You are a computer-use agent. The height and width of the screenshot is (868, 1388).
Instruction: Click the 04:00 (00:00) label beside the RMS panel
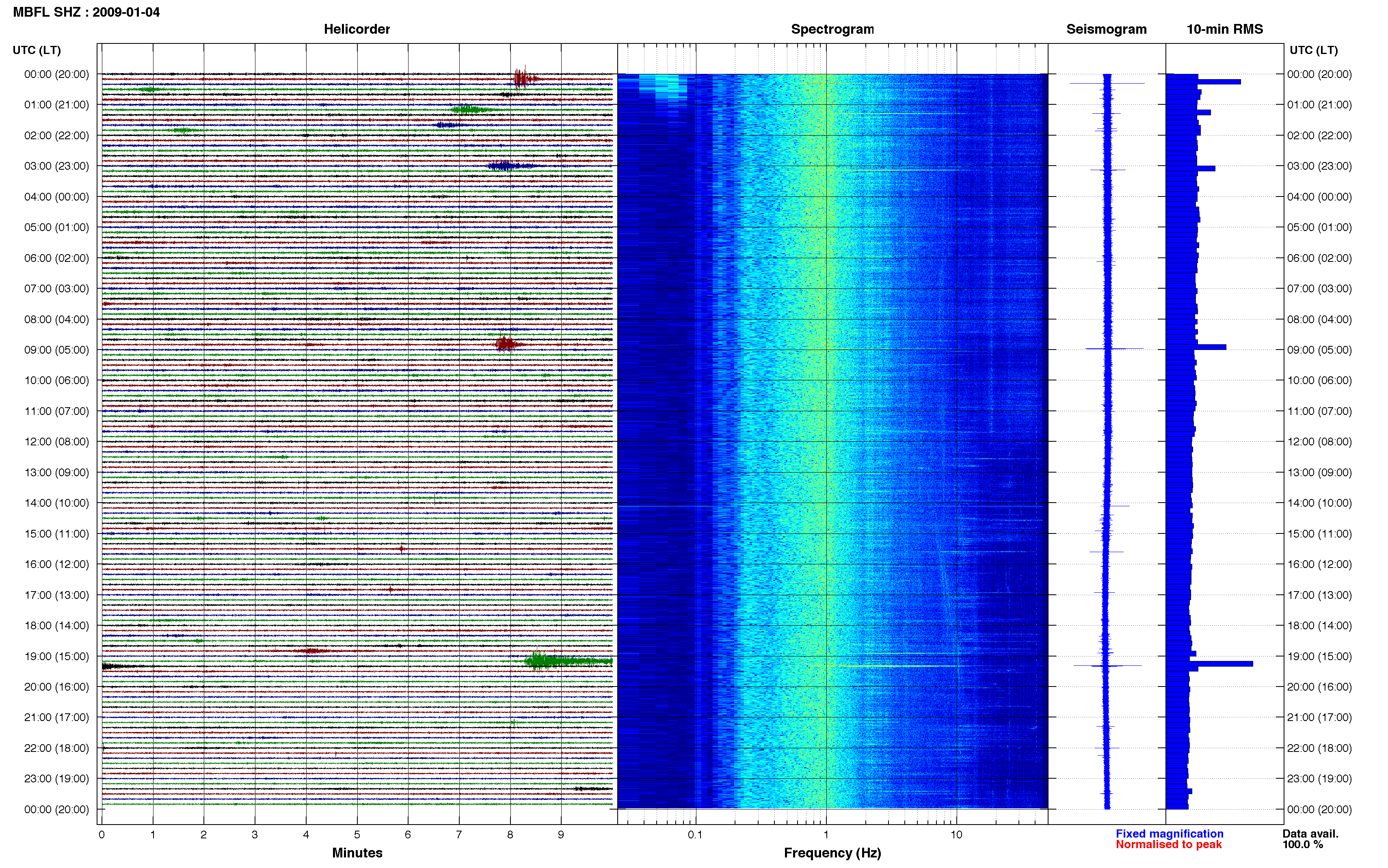pyautogui.click(x=1319, y=196)
